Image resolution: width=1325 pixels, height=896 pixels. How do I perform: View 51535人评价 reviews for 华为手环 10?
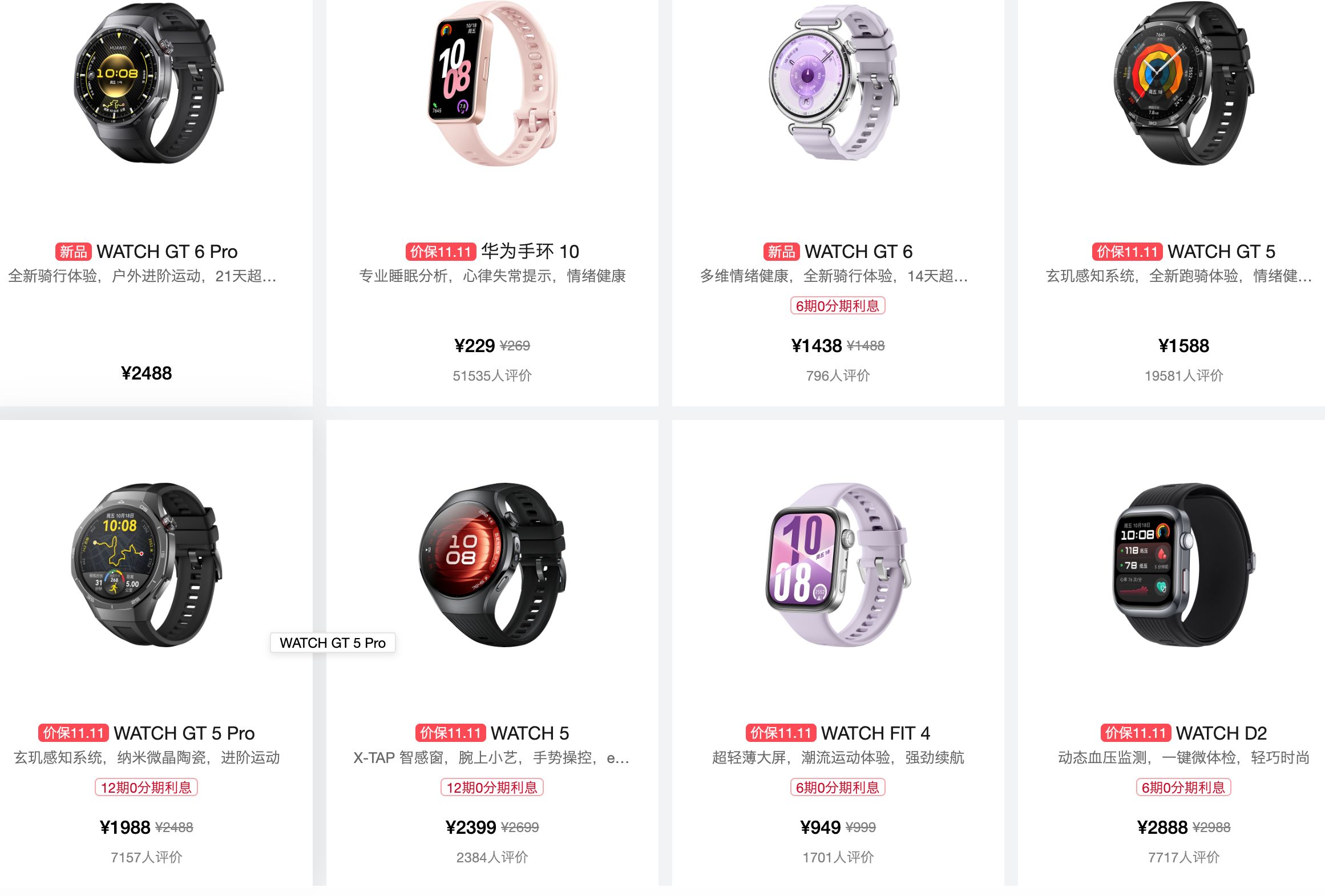pyautogui.click(x=492, y=376)
